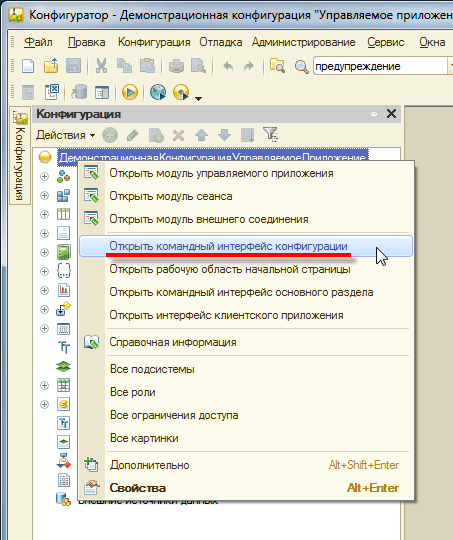Viewport: 453px width, 540px height.
Task: Click the Copy toolbar icon
Action: point(124,66)
